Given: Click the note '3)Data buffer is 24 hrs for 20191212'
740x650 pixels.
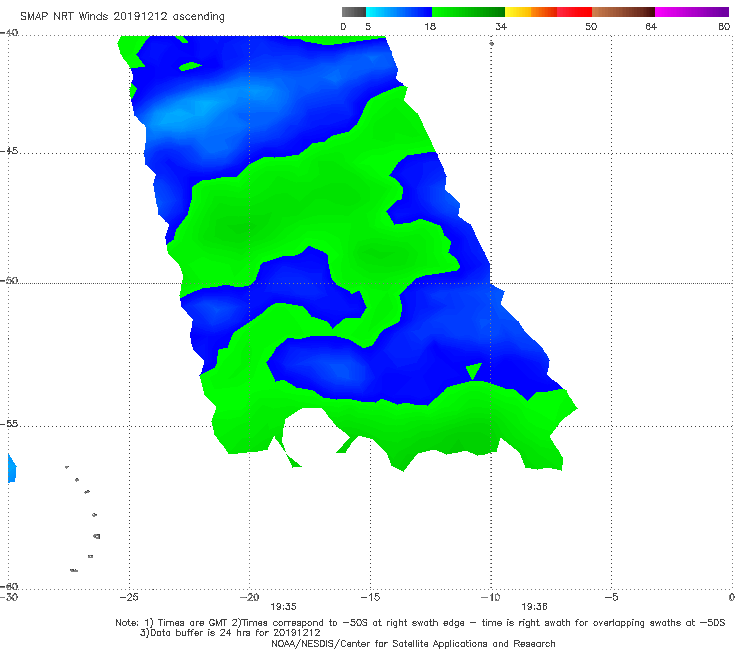Looking at the screenshot, I should tap(230, 633).
